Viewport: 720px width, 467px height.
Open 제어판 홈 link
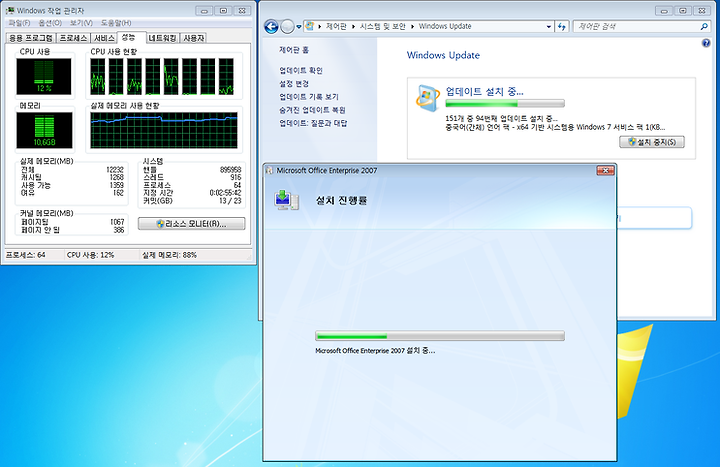294,50
